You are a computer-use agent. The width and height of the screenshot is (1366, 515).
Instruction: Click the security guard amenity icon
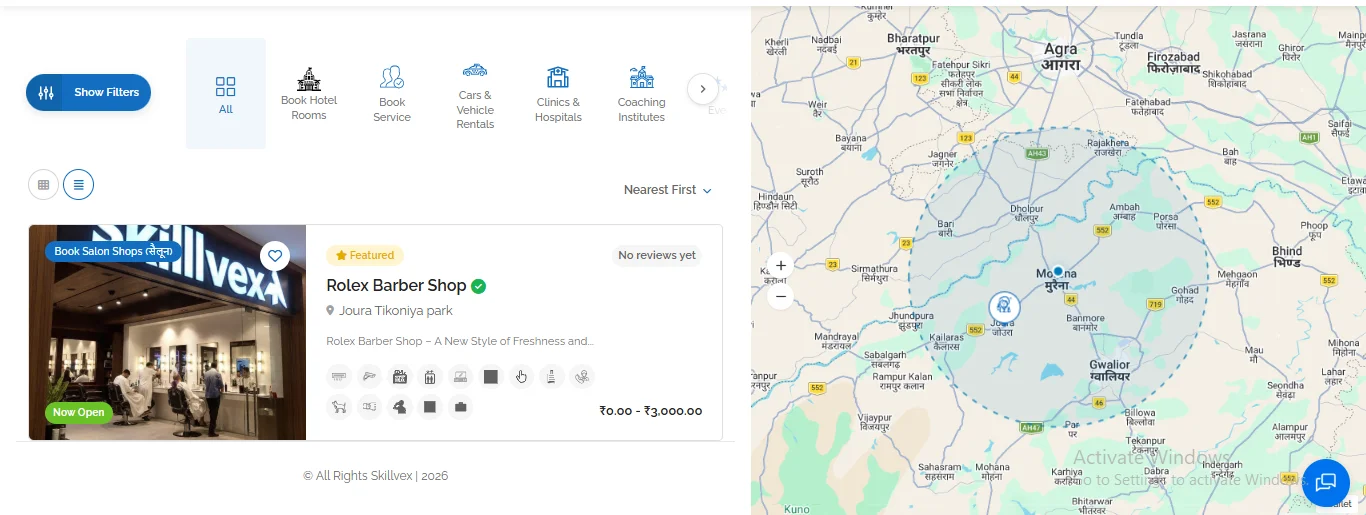400,407
